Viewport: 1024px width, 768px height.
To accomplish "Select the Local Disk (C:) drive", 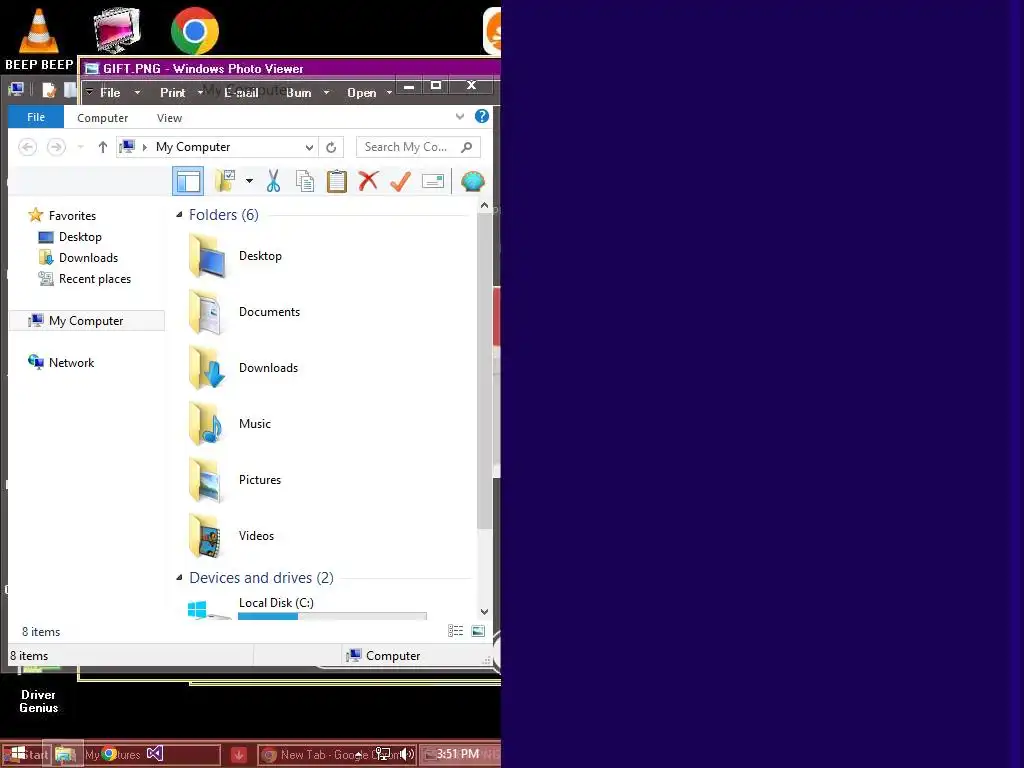I will tap(276, 603).
